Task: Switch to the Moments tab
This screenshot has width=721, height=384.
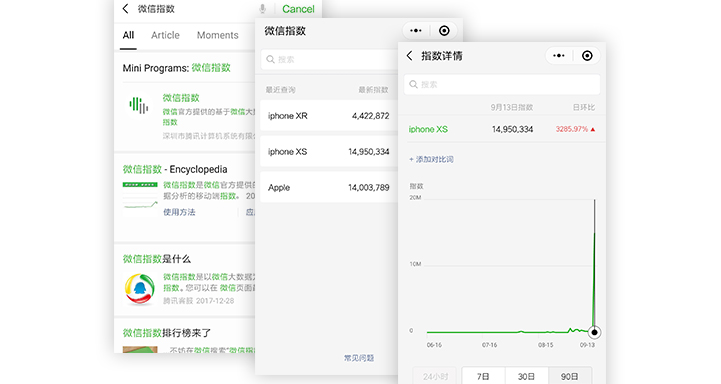Action: click(x=217, y=35)
